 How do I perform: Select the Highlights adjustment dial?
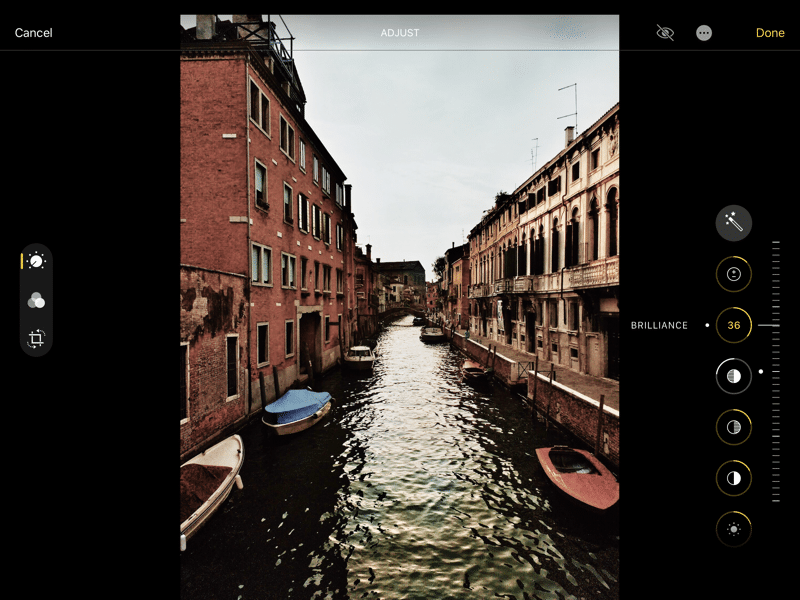click(734, 376)
